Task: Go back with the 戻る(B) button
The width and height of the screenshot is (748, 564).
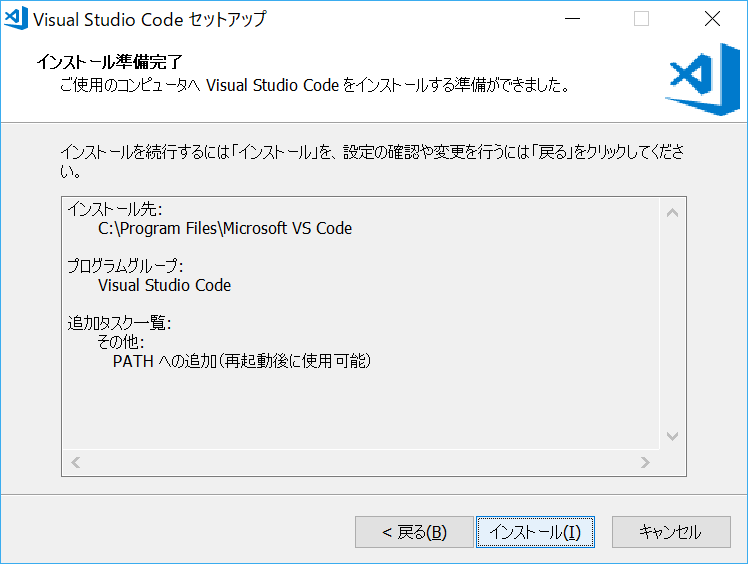Action: (414, 532)
